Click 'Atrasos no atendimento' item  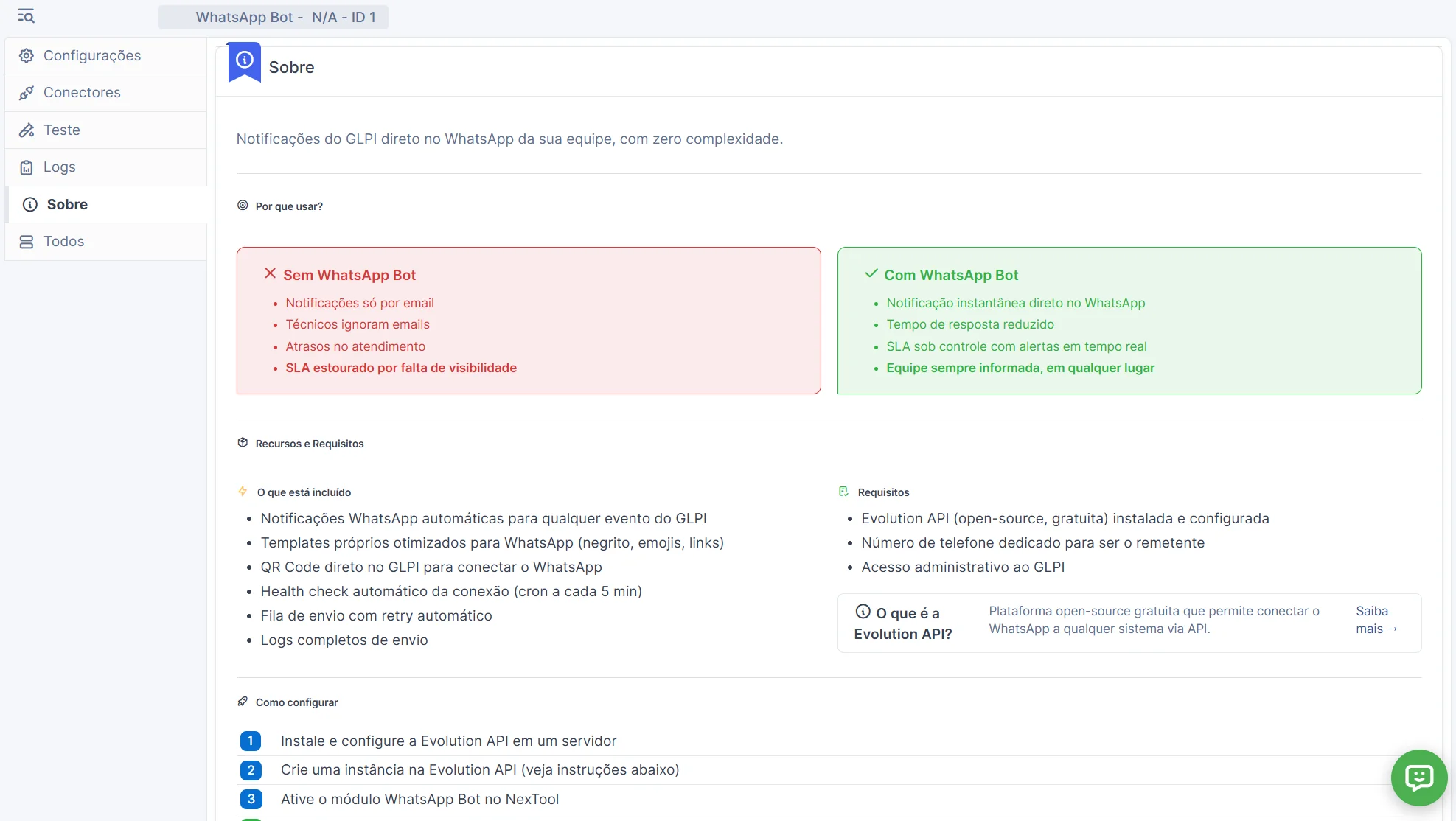coord(355,346)
